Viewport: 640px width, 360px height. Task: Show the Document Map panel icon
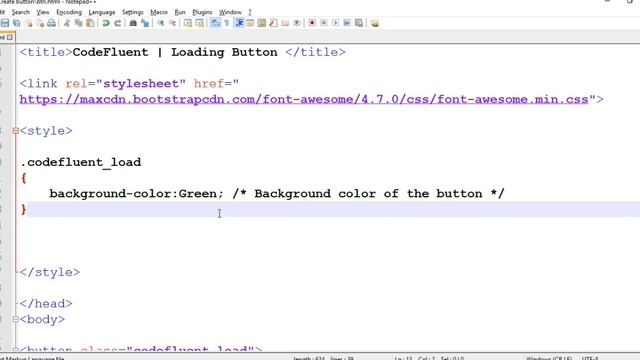coord(262,23)
